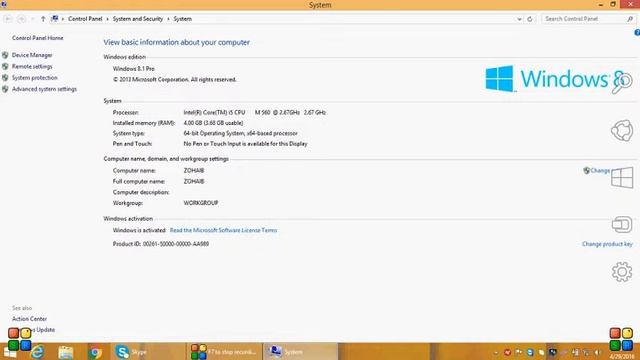Click the Windows 8.1 Pro edition text
This screenshot has width=640, height=360.
point(133,69)
